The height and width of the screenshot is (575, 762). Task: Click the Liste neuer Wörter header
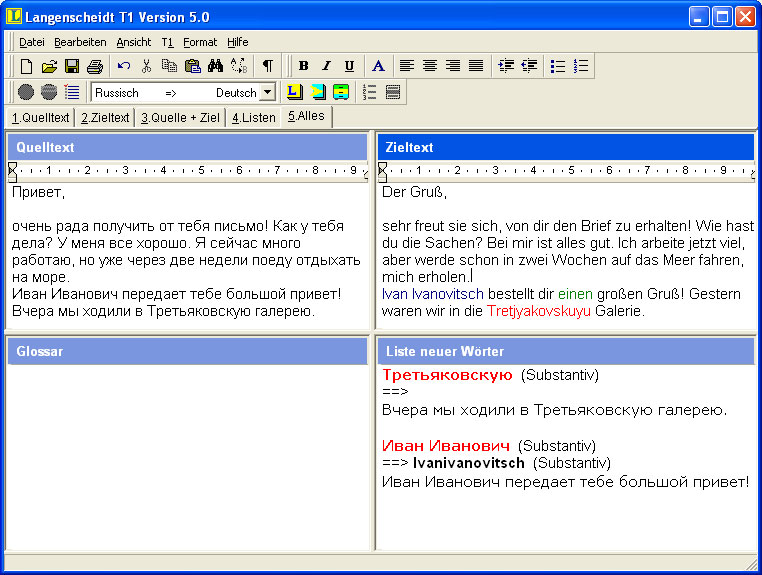(x=566, y=351)
